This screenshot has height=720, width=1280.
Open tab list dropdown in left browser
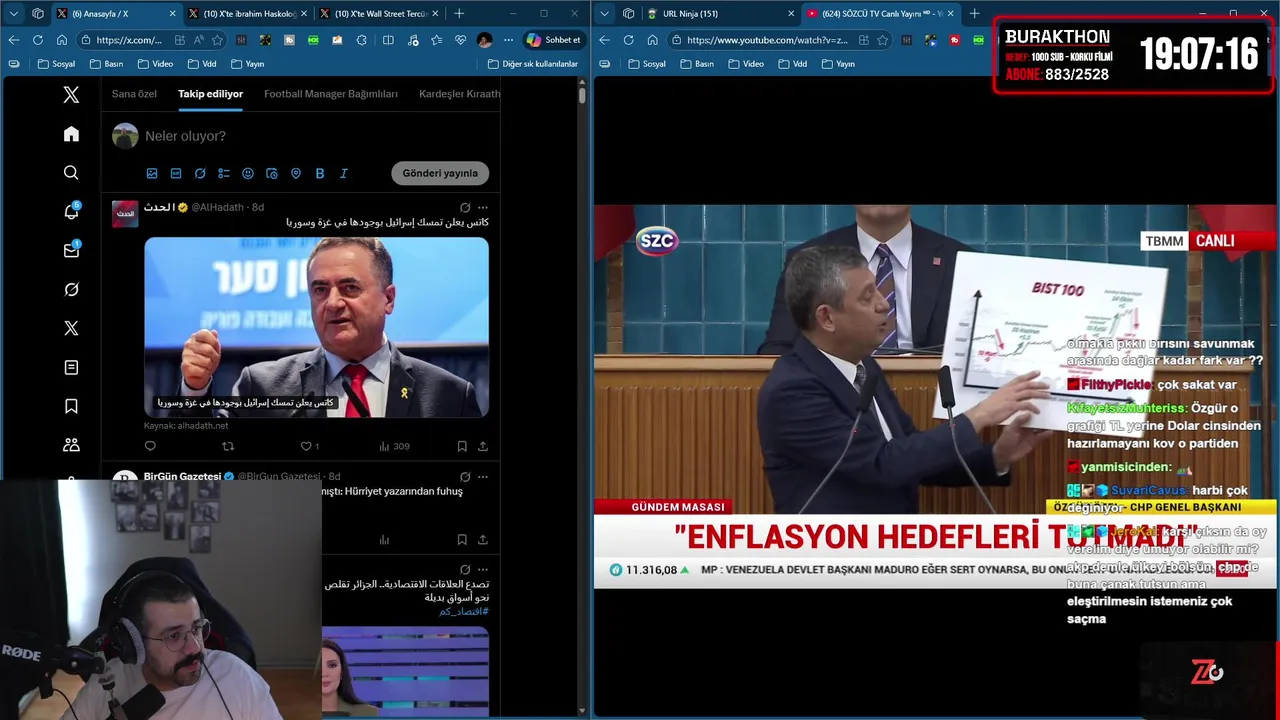coord(13,14)
